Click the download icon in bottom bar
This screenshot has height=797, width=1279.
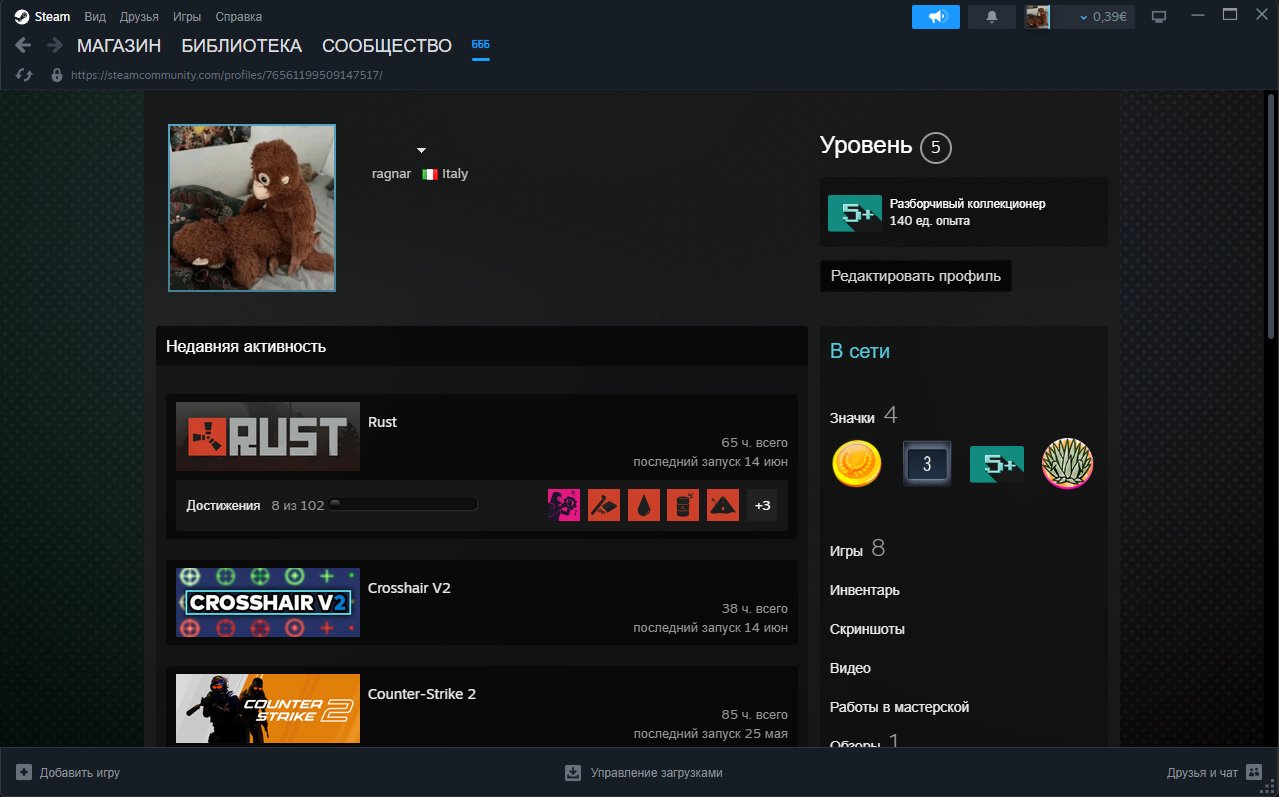[573, 773]
